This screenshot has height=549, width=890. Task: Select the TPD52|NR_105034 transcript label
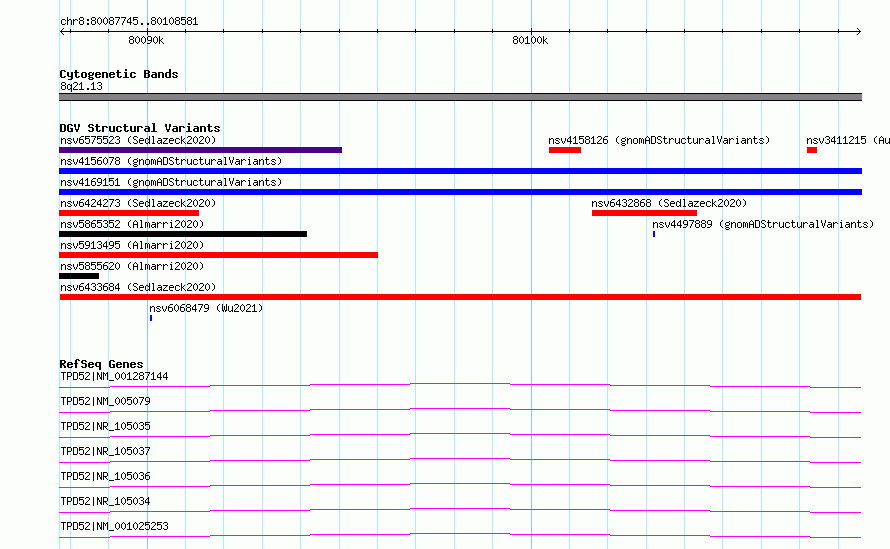point(105,501)
